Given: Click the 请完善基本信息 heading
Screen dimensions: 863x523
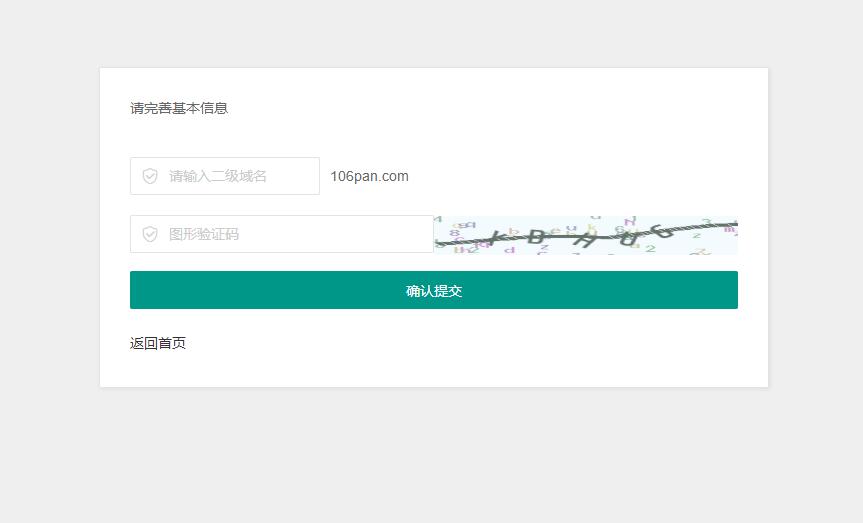Looking at the screenshot, I should [x=179, y=108].
